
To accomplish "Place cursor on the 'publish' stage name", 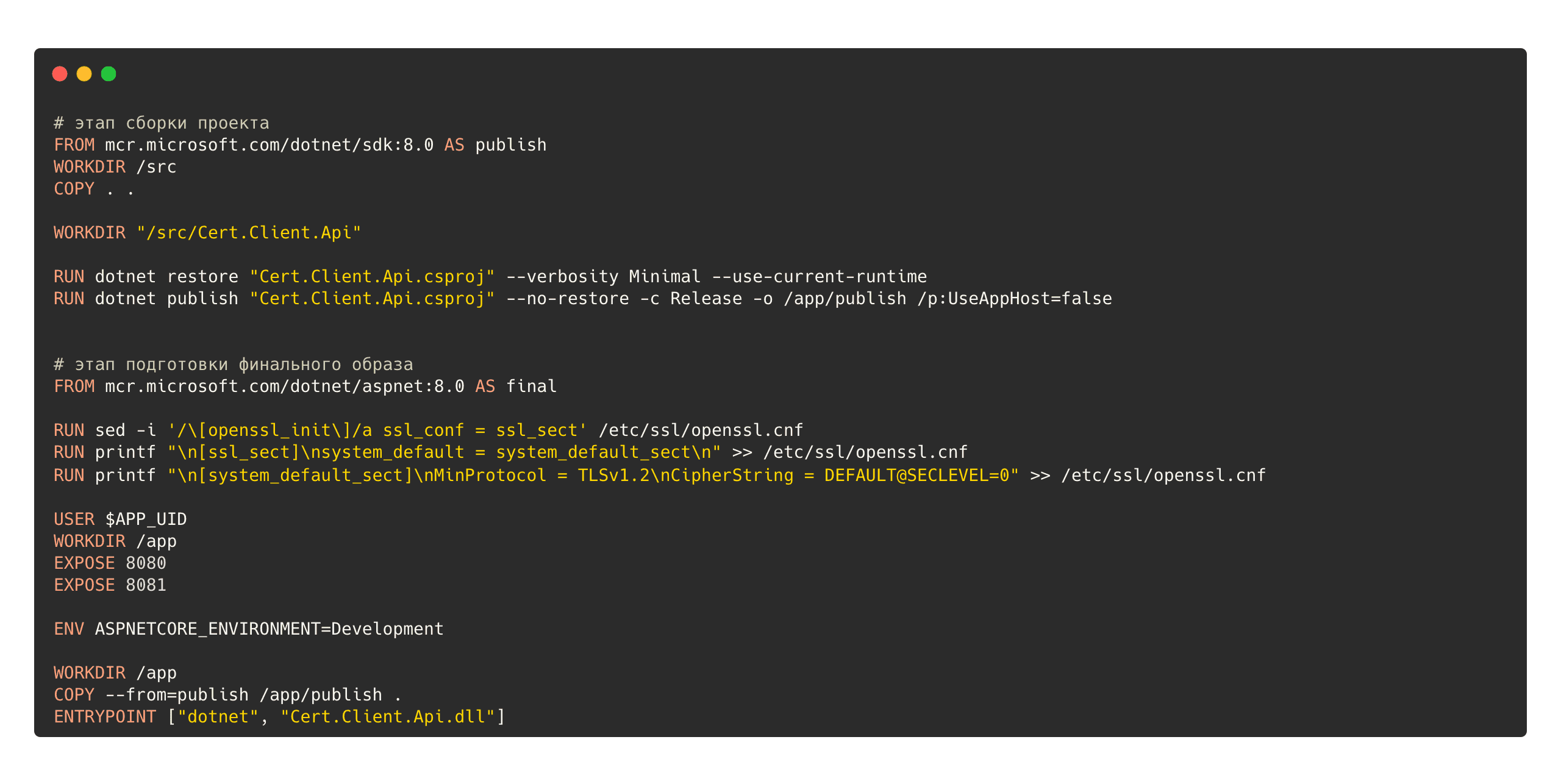I will (x=510, y=145).
